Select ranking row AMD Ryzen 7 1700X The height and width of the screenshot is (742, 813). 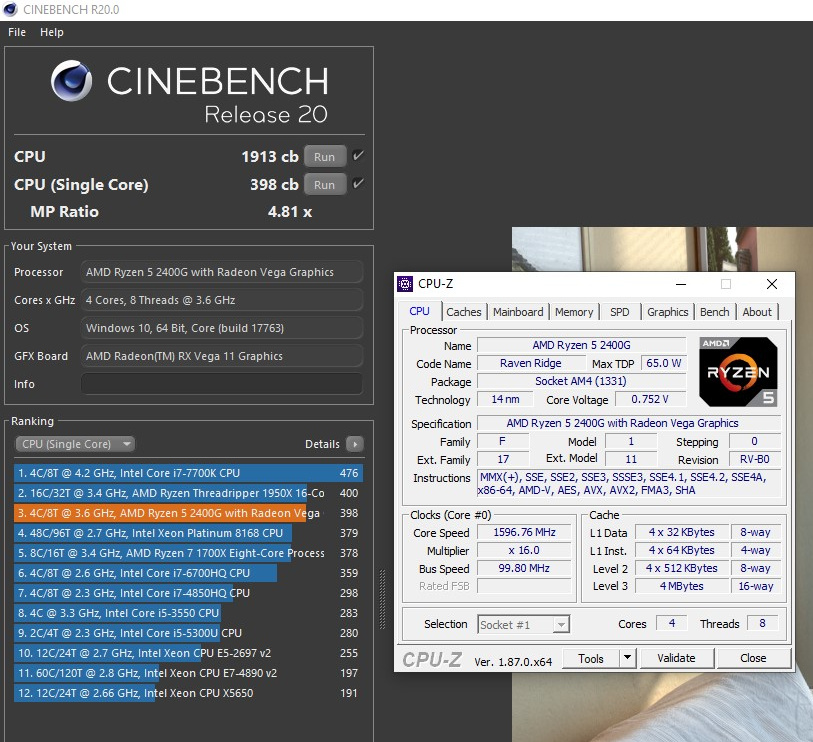(188, 553)
